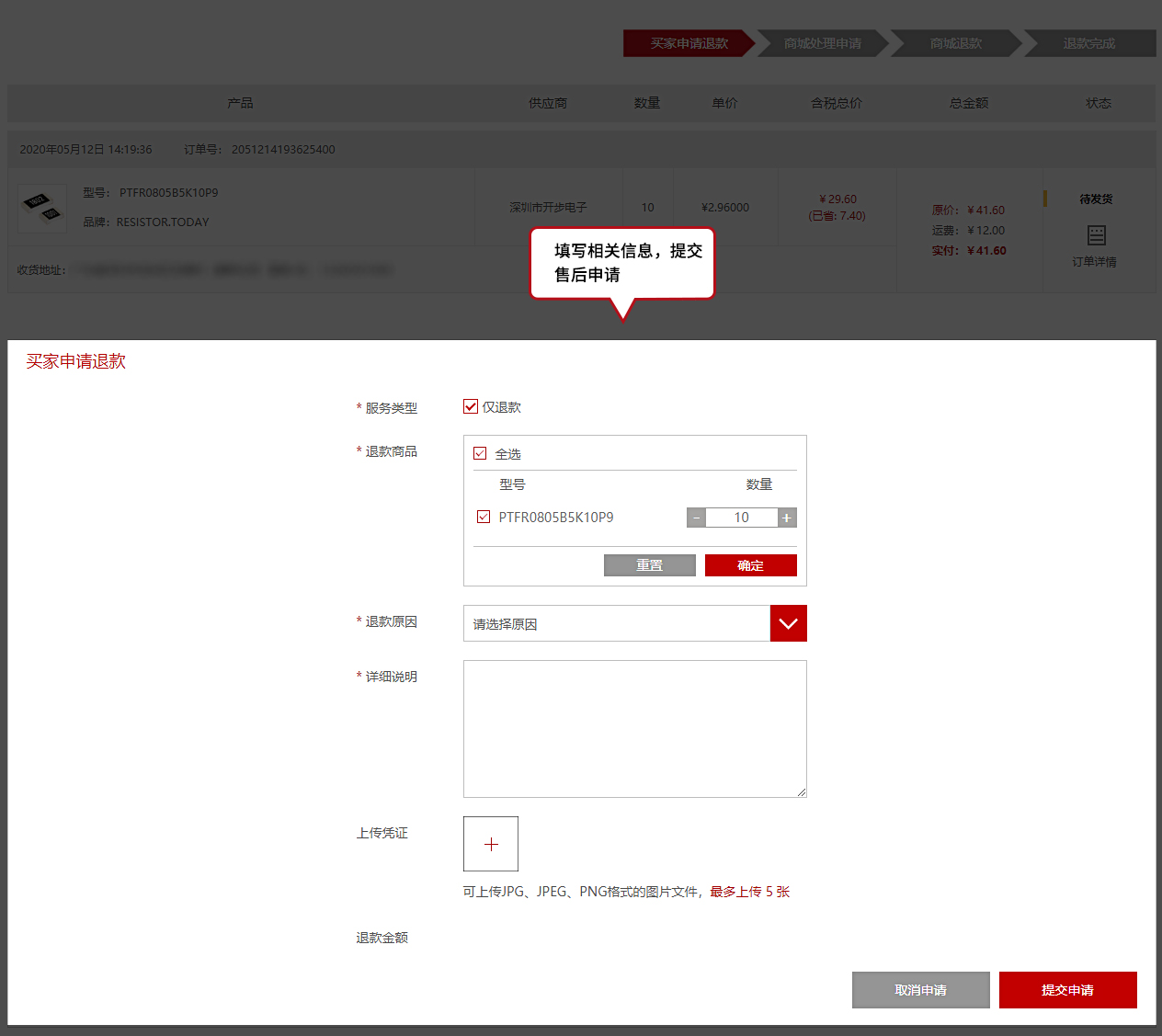The image size is (1162, 1036).
Task: Click the quantity input field showing 10
Action: coord(741,518)
